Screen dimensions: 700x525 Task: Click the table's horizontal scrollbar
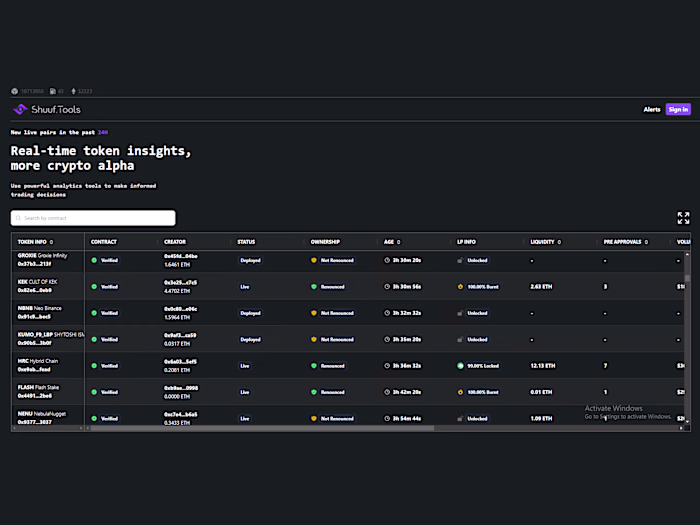click(x=260, y=428)
